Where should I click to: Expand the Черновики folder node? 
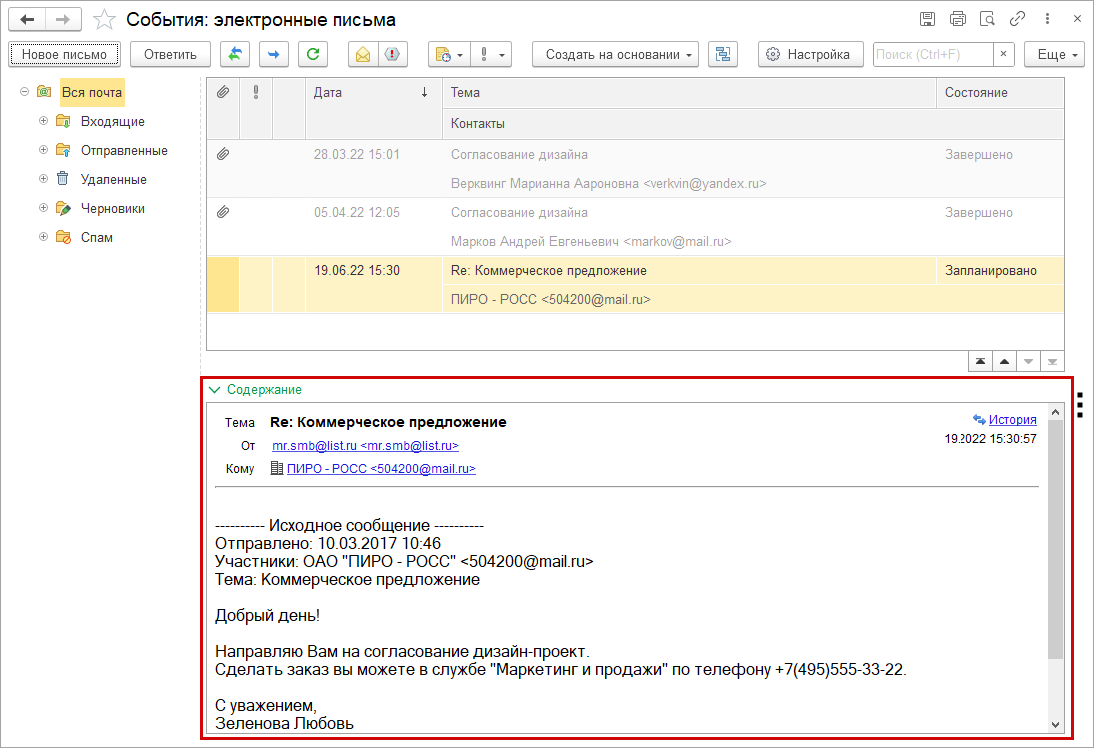(x=43, y=208)
